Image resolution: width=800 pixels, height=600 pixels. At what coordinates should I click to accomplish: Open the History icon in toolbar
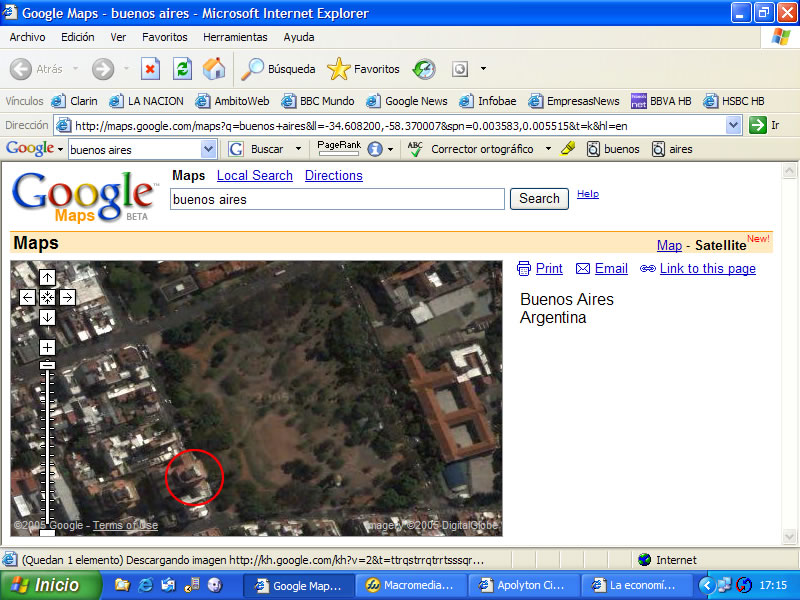pos(424,69)
